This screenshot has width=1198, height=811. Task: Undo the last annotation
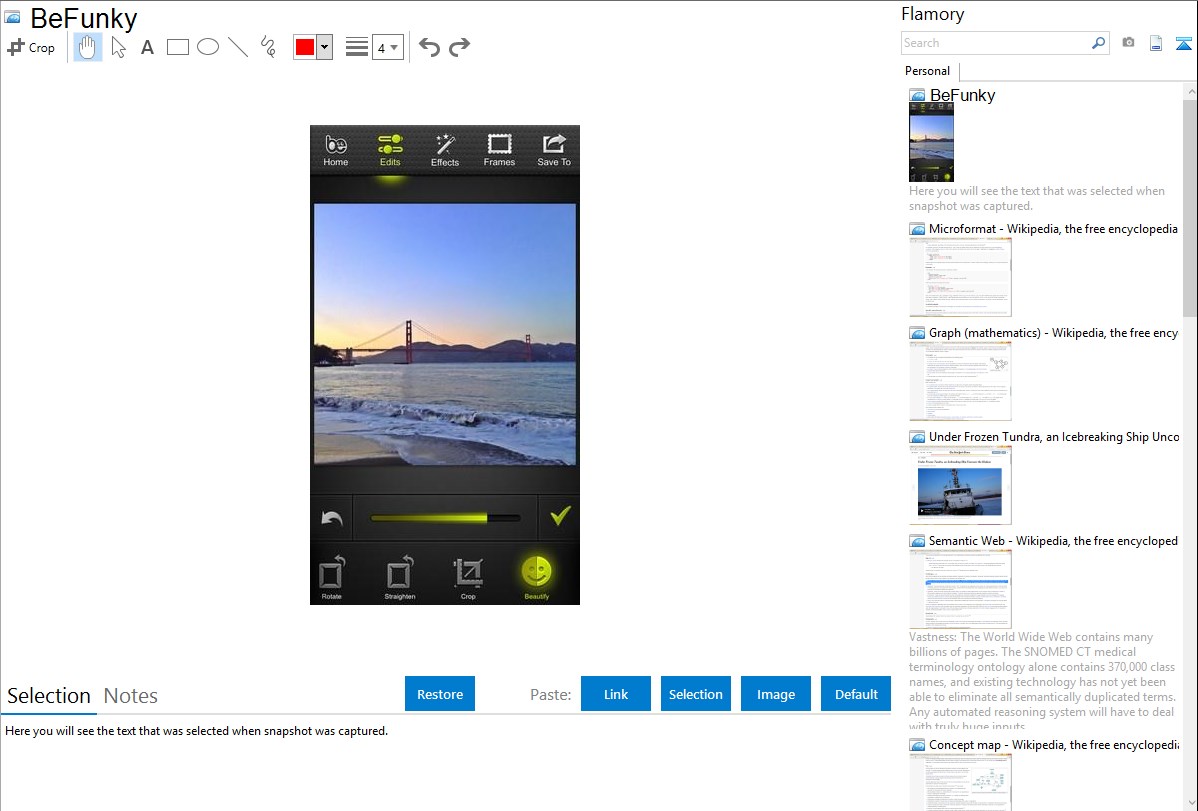429,47
